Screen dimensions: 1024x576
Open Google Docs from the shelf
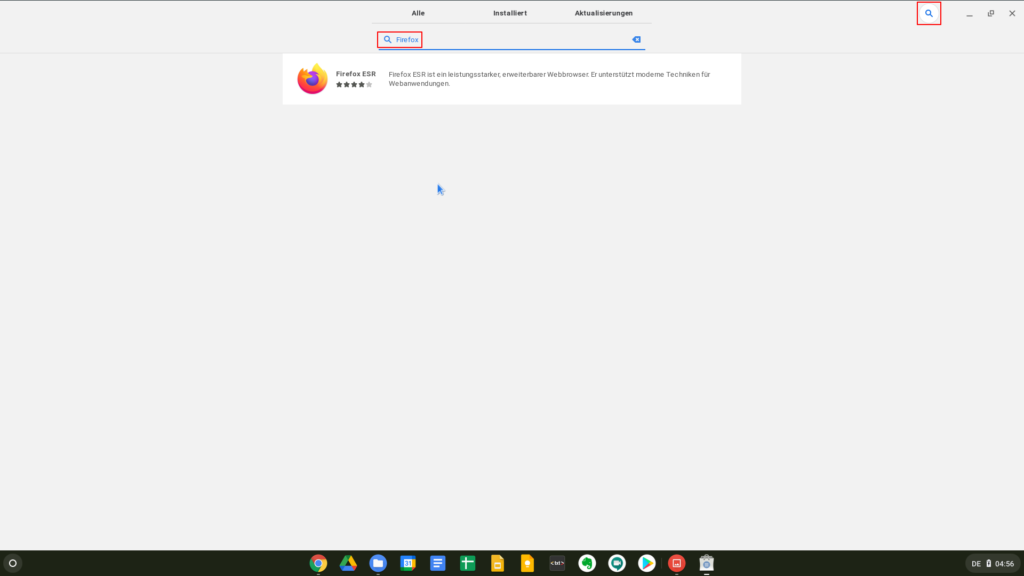pos(438,563)
